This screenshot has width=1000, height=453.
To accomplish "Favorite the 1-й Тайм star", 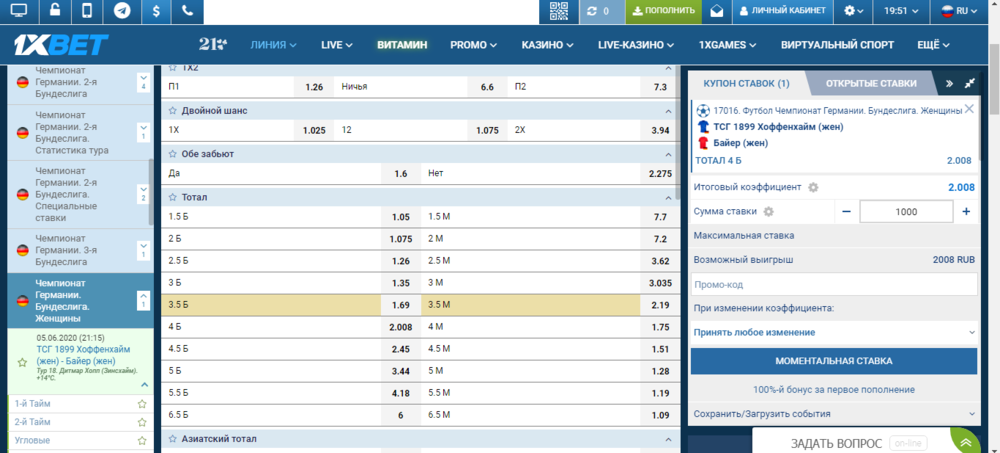I will (142, 404).
